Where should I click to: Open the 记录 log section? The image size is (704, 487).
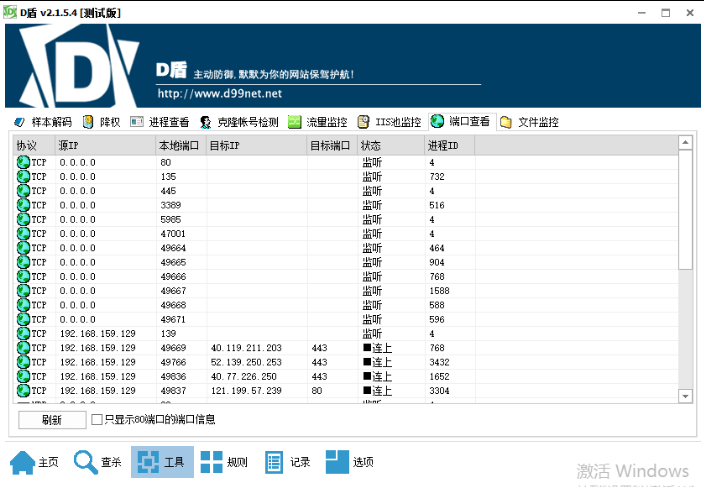coord(288,462)
